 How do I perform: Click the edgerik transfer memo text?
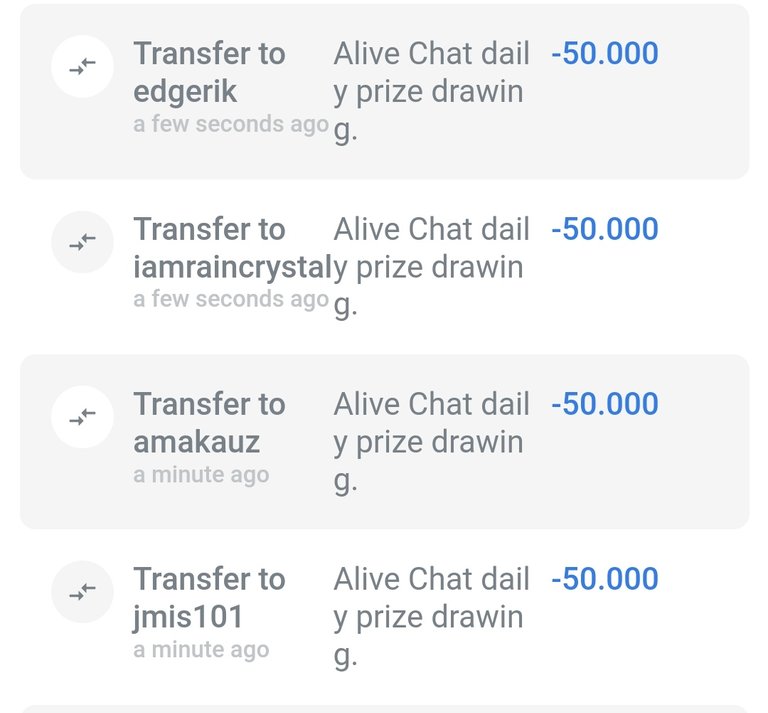pos(432,92)
